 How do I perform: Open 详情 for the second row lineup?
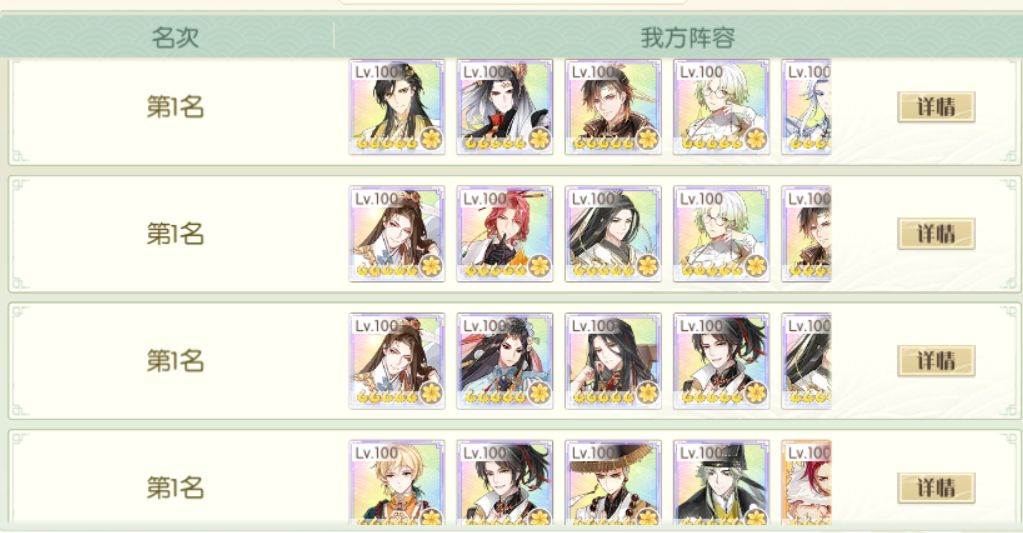coord(936,234)
